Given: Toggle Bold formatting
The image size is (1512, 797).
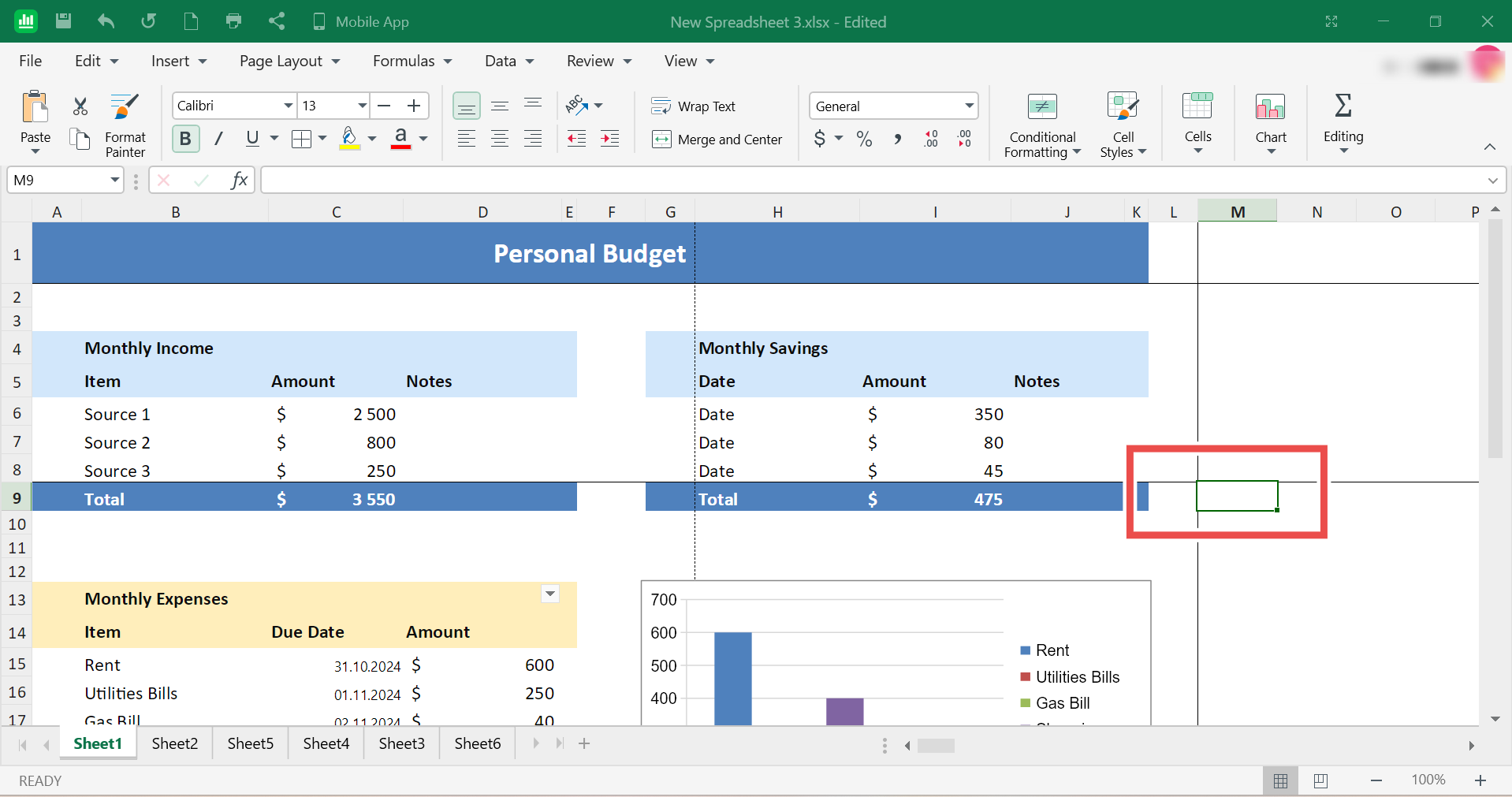Looking at the screenshot, I should tap(185, 139).
